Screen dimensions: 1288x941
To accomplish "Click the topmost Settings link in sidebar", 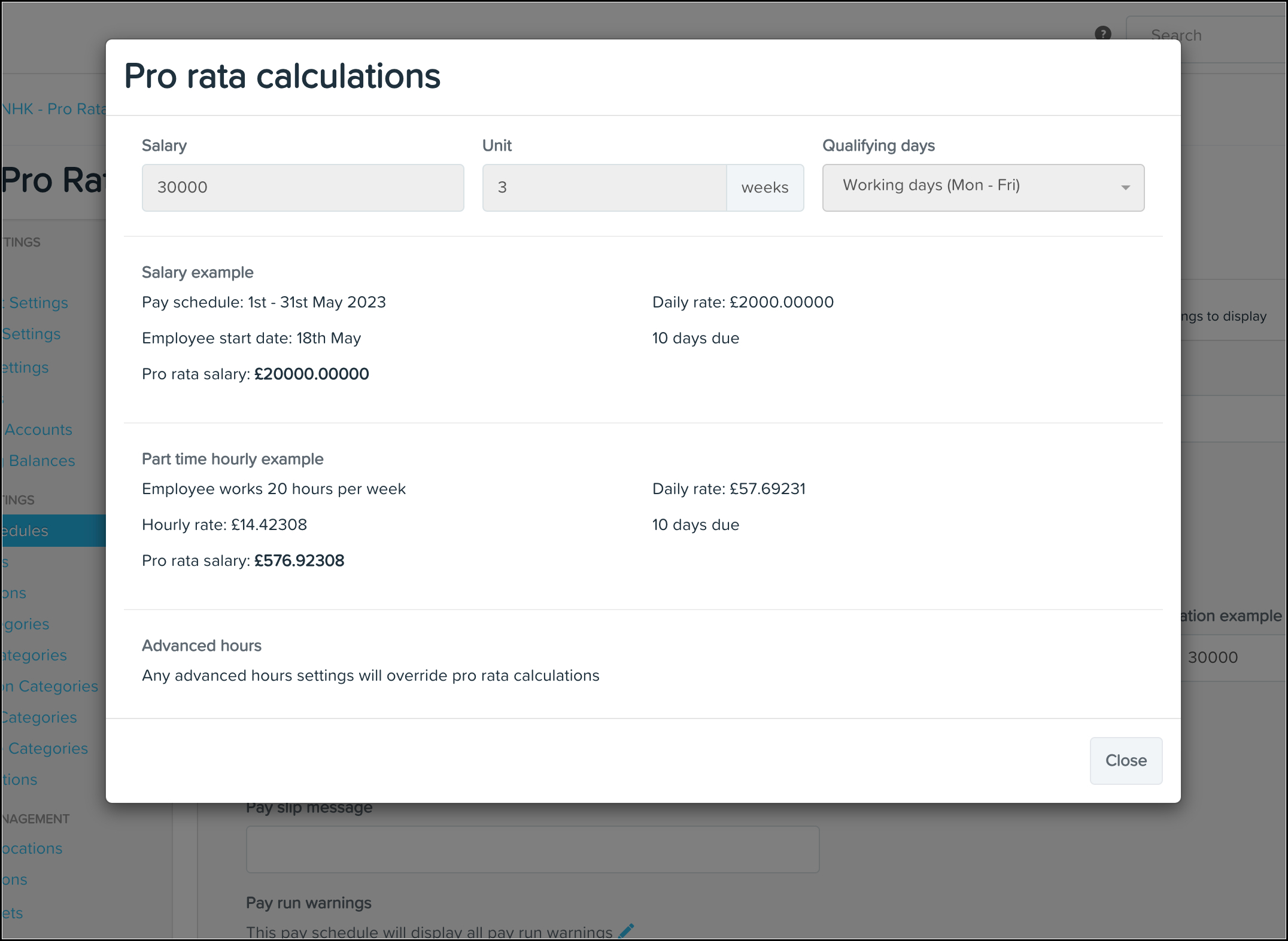I will pos(35,302).
